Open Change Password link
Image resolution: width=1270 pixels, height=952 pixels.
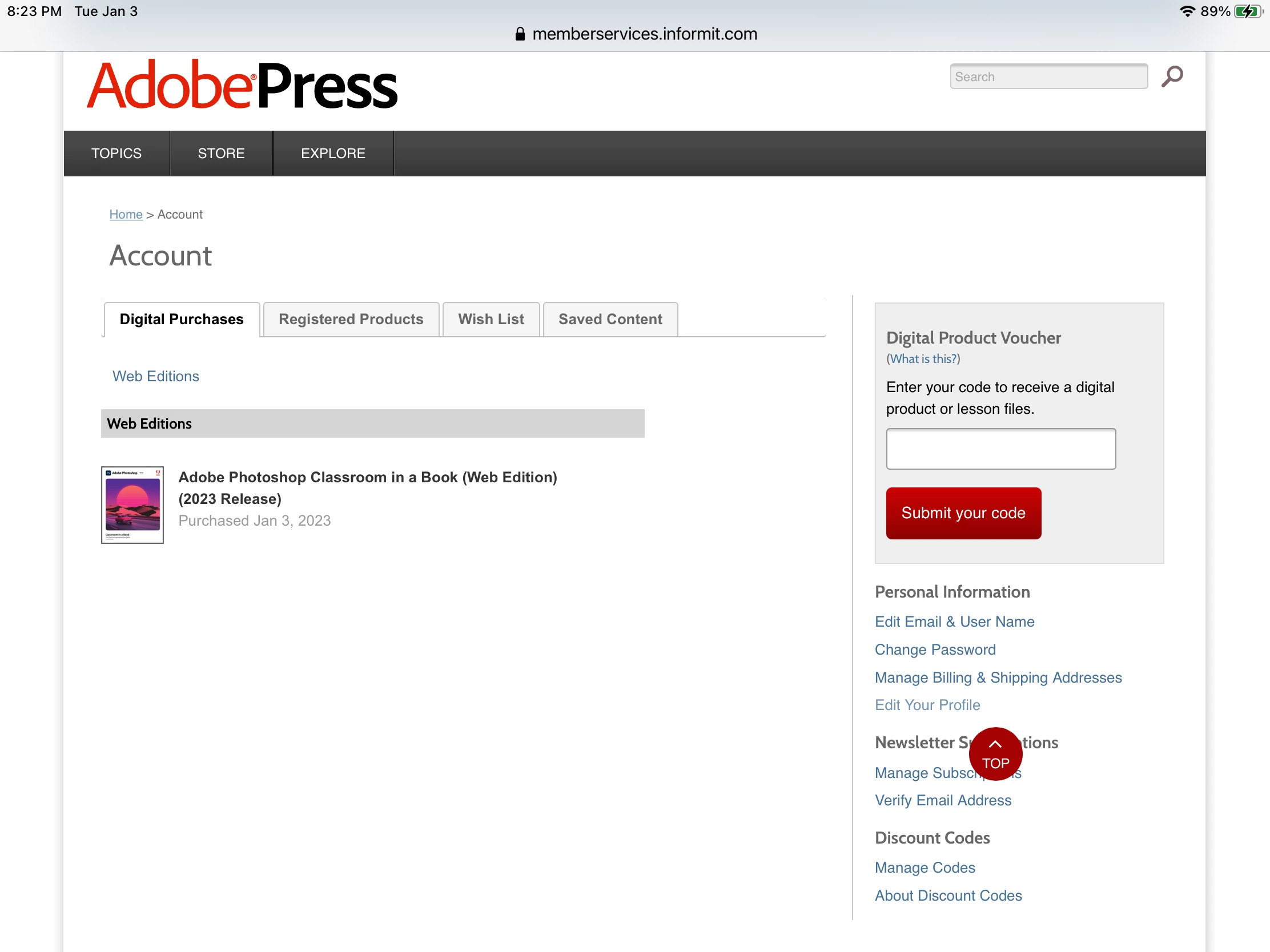(x=935, y=649)
